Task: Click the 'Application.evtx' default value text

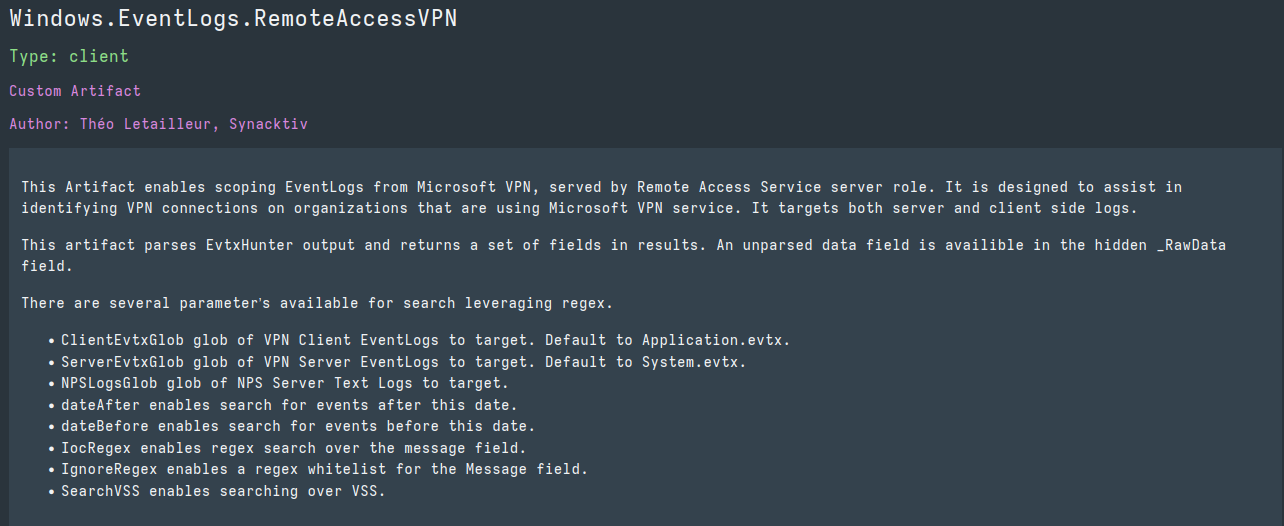Action: pyautogui.click(x=716, y=340)
